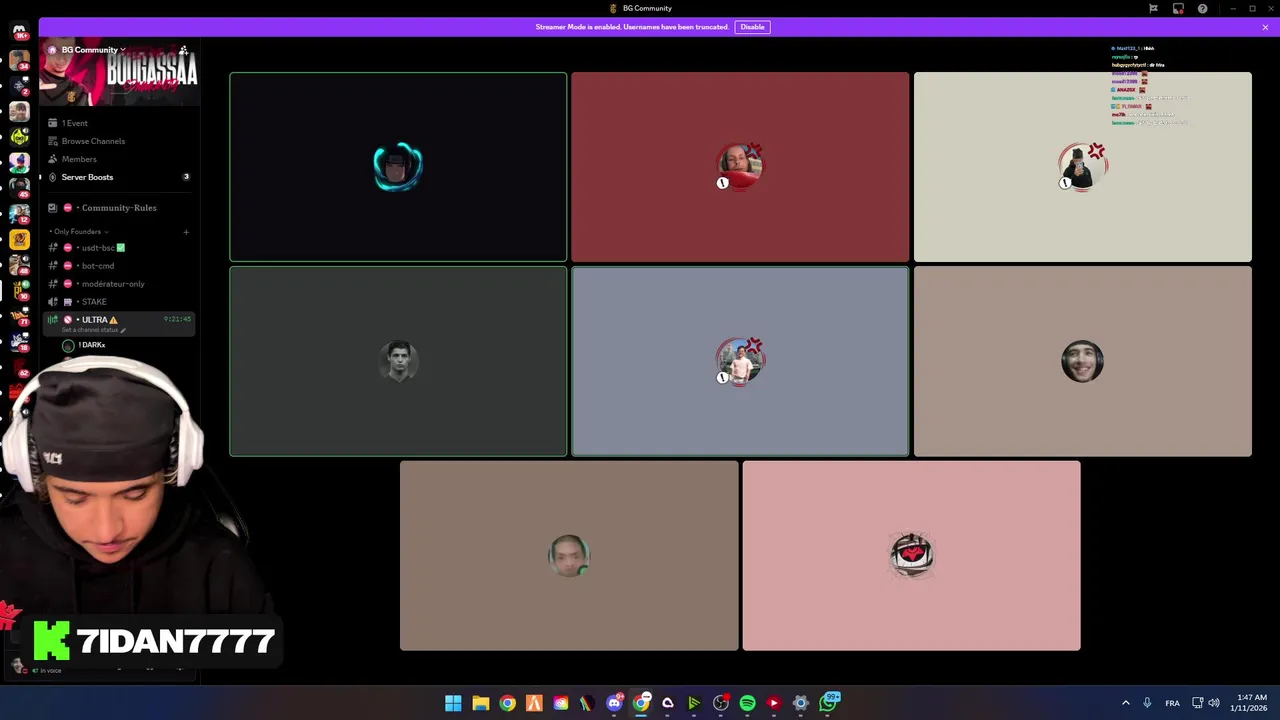
Task: Show hidden system tray icons
Action: tap(1125, 703)
